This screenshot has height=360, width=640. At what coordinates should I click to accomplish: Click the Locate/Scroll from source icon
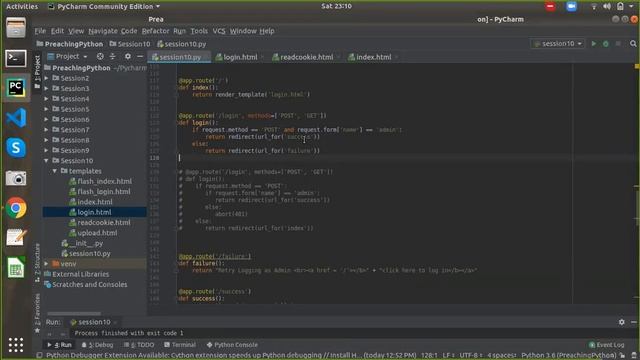coord(100,56)
